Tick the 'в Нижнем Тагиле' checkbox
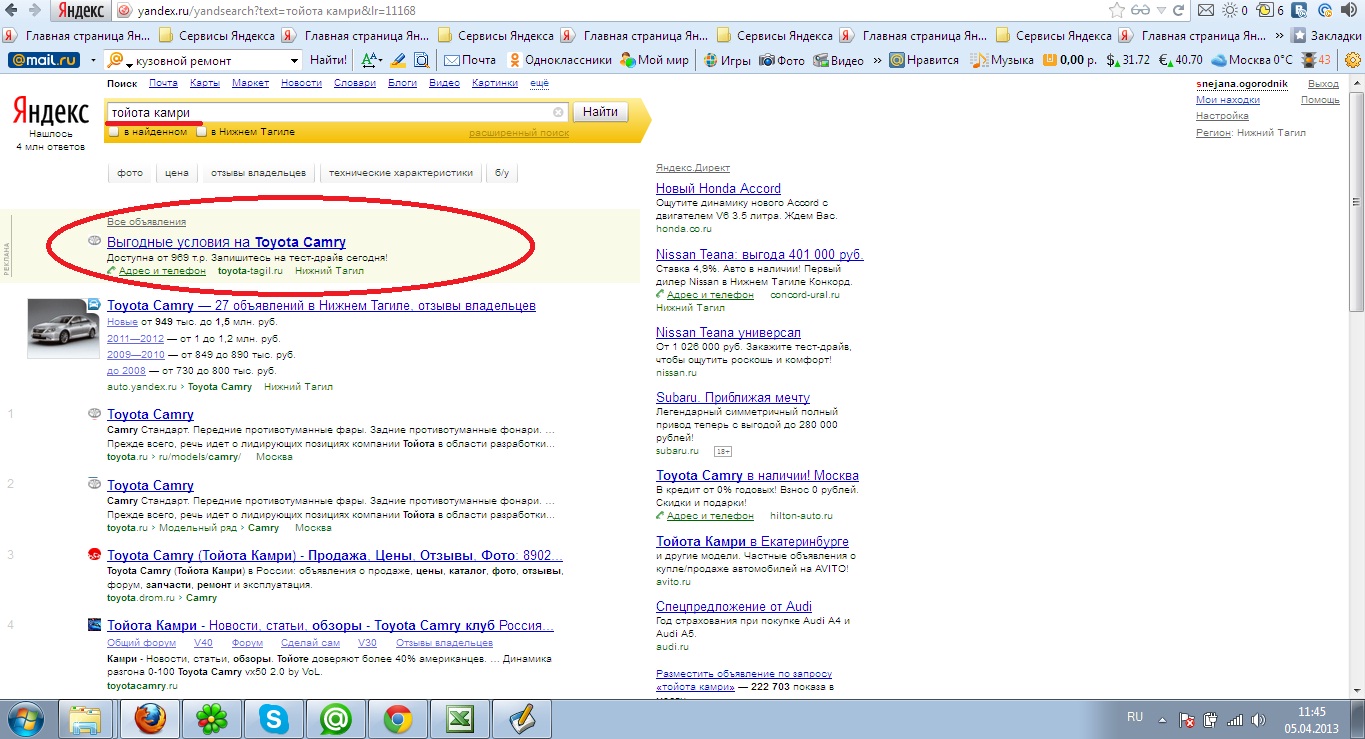 202,131
